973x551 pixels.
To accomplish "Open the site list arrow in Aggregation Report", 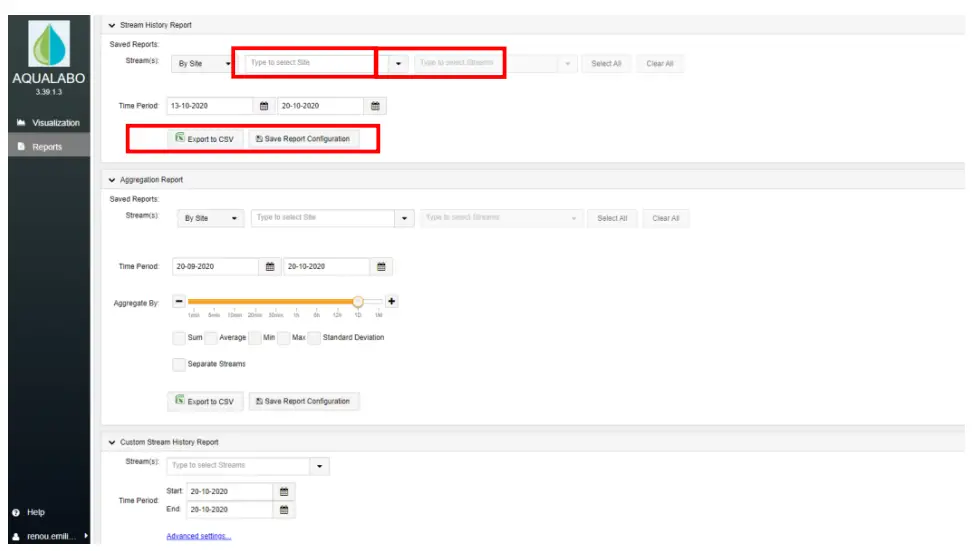I will coord(405,218).
